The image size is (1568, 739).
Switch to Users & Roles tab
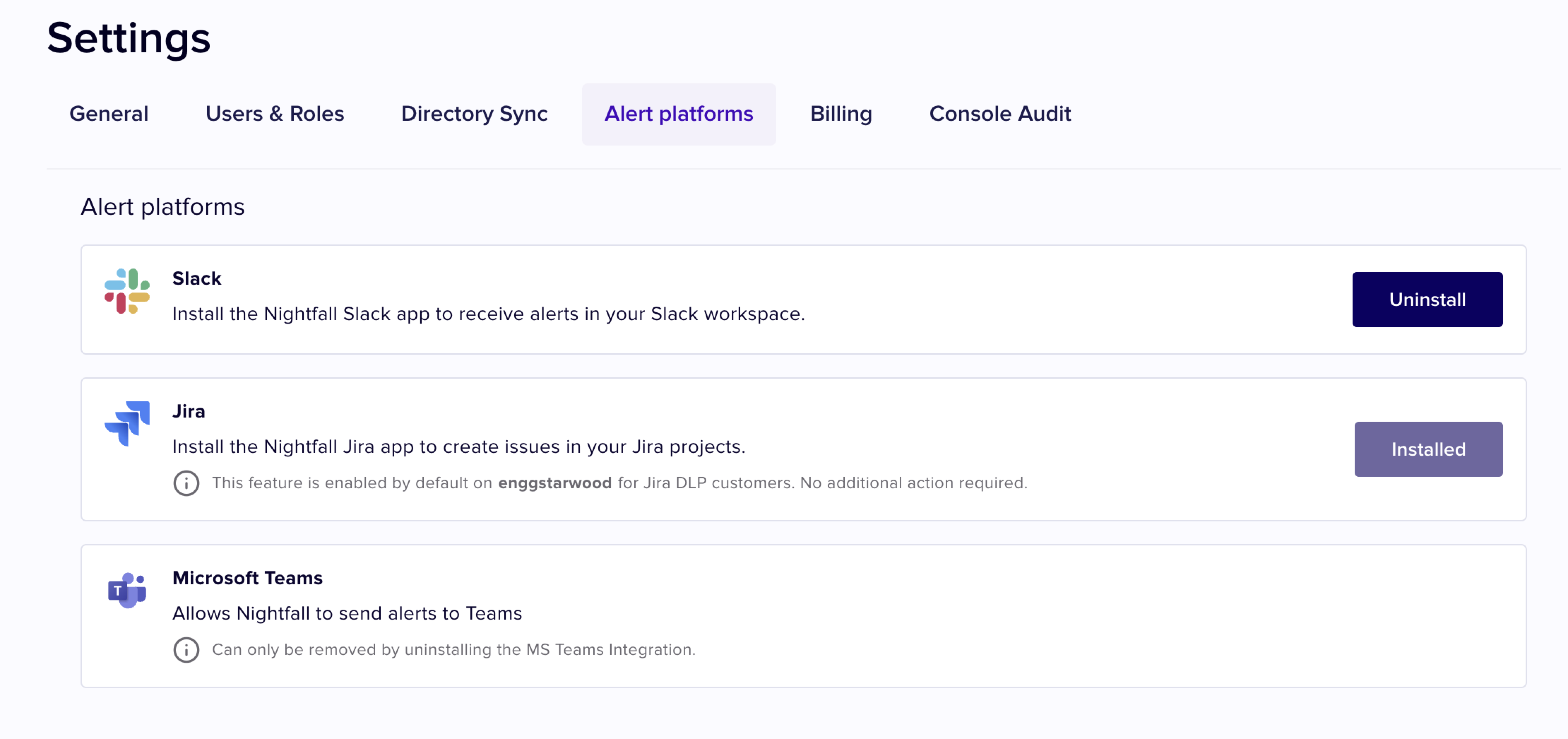(x=274, y=114)
